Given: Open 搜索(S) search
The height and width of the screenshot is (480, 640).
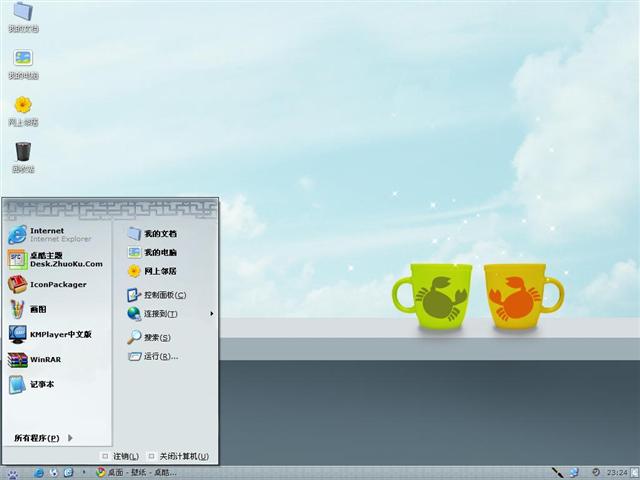Looking at the screenshot, I should pyautogui.click(x=149, y=337).
